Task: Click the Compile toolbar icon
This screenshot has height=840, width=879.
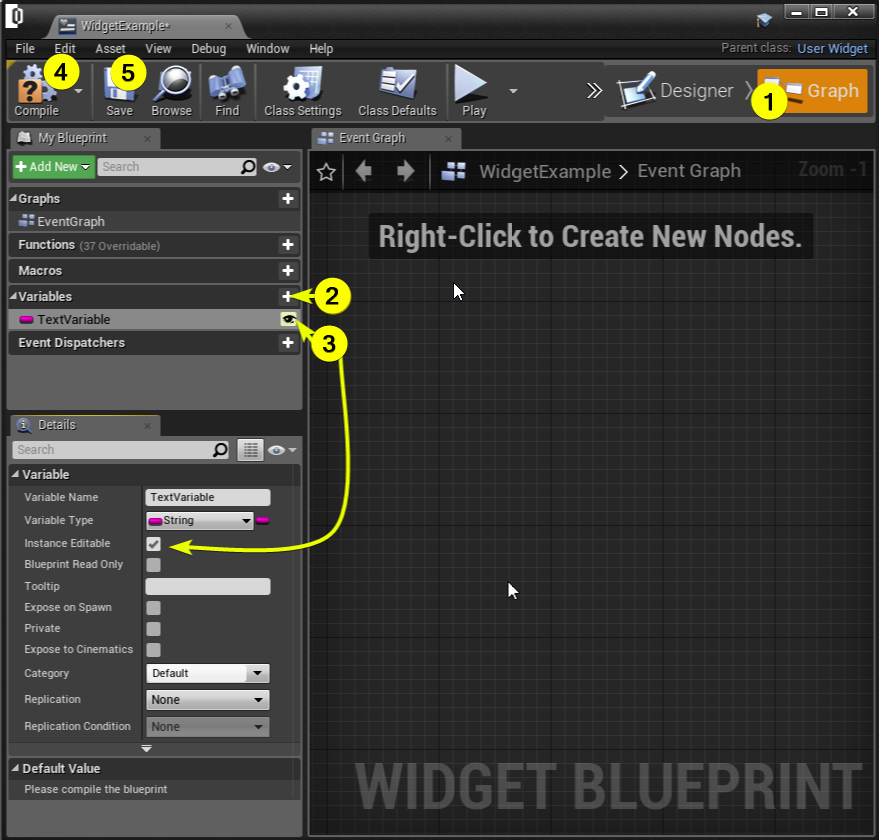Action: coord(36,88)
